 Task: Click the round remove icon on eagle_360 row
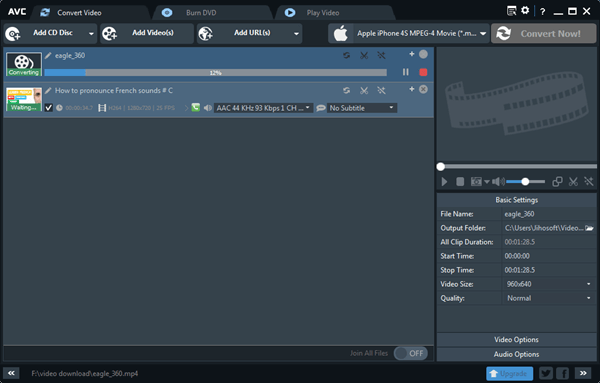pos(423,54)
